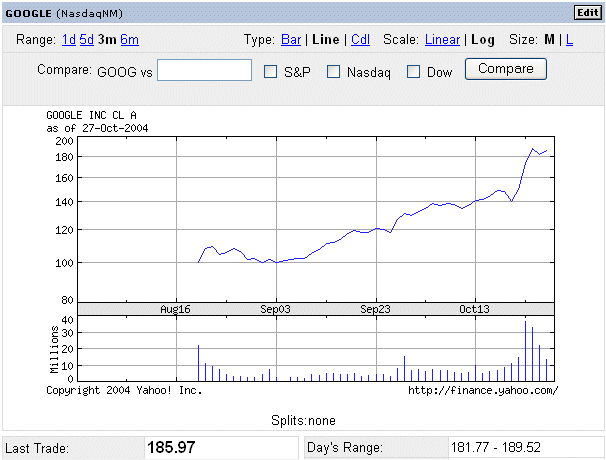Enable the S&P comparison checkbox

point(270,72)
